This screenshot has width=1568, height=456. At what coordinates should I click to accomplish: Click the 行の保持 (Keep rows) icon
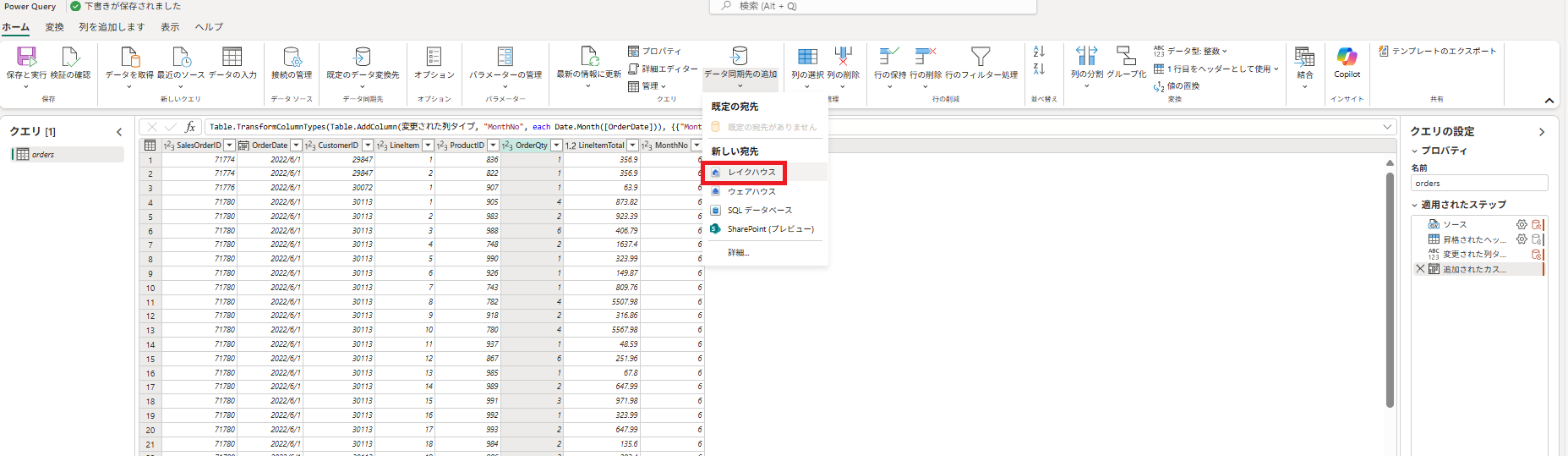(889, 57)
